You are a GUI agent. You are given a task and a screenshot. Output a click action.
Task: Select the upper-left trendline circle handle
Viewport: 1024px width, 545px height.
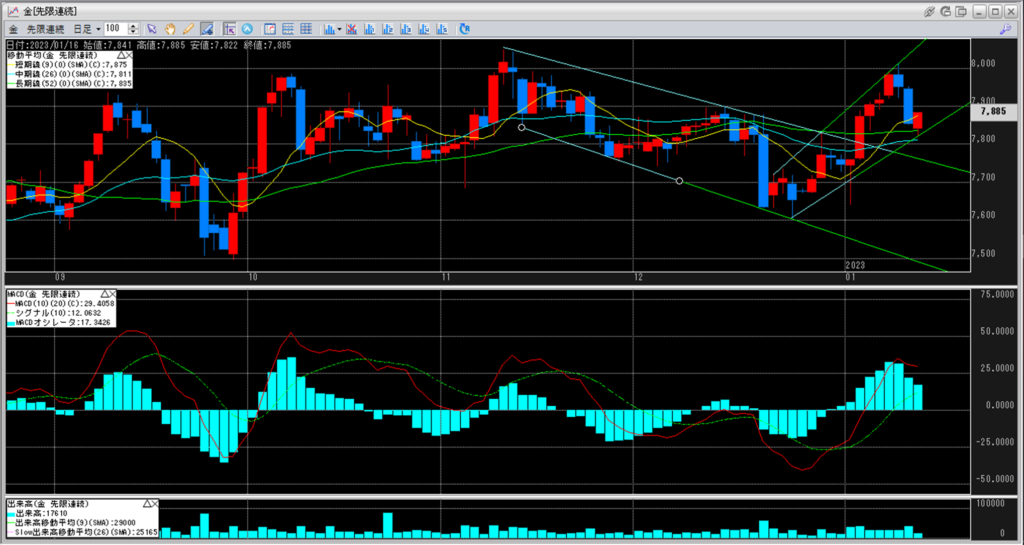click(x=521, y=127)
